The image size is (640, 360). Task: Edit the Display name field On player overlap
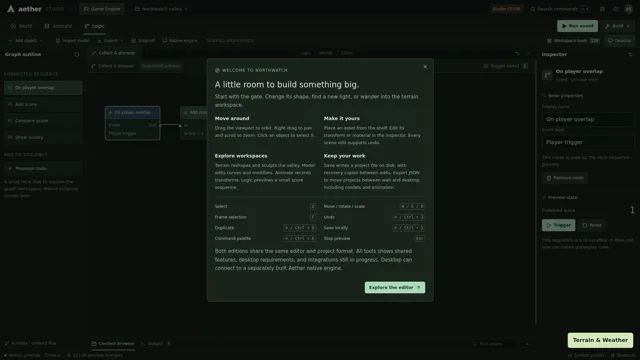588,119
